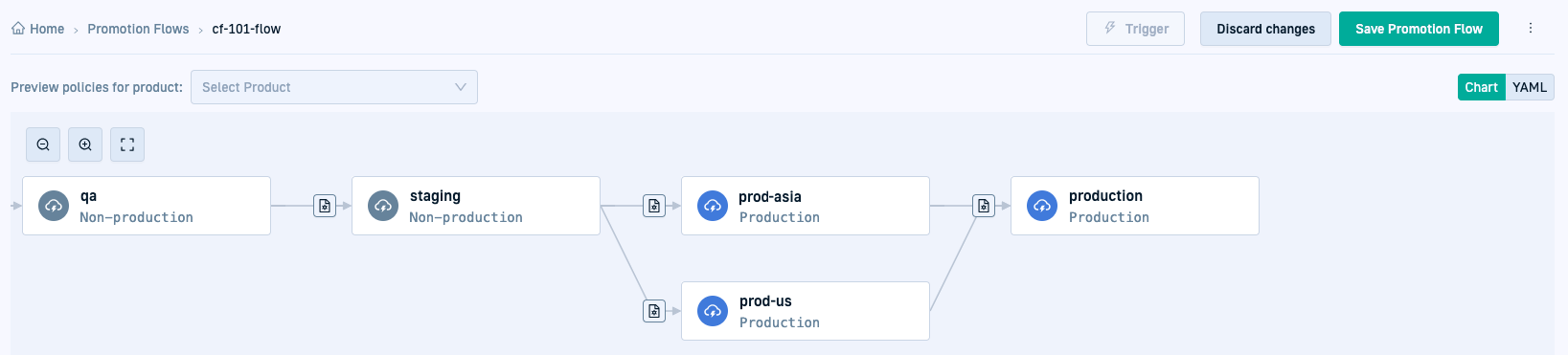The width and height of the screenshot is (1568, 355).
Task: Open policy icon between qa and staging
Action: (325, 206)
